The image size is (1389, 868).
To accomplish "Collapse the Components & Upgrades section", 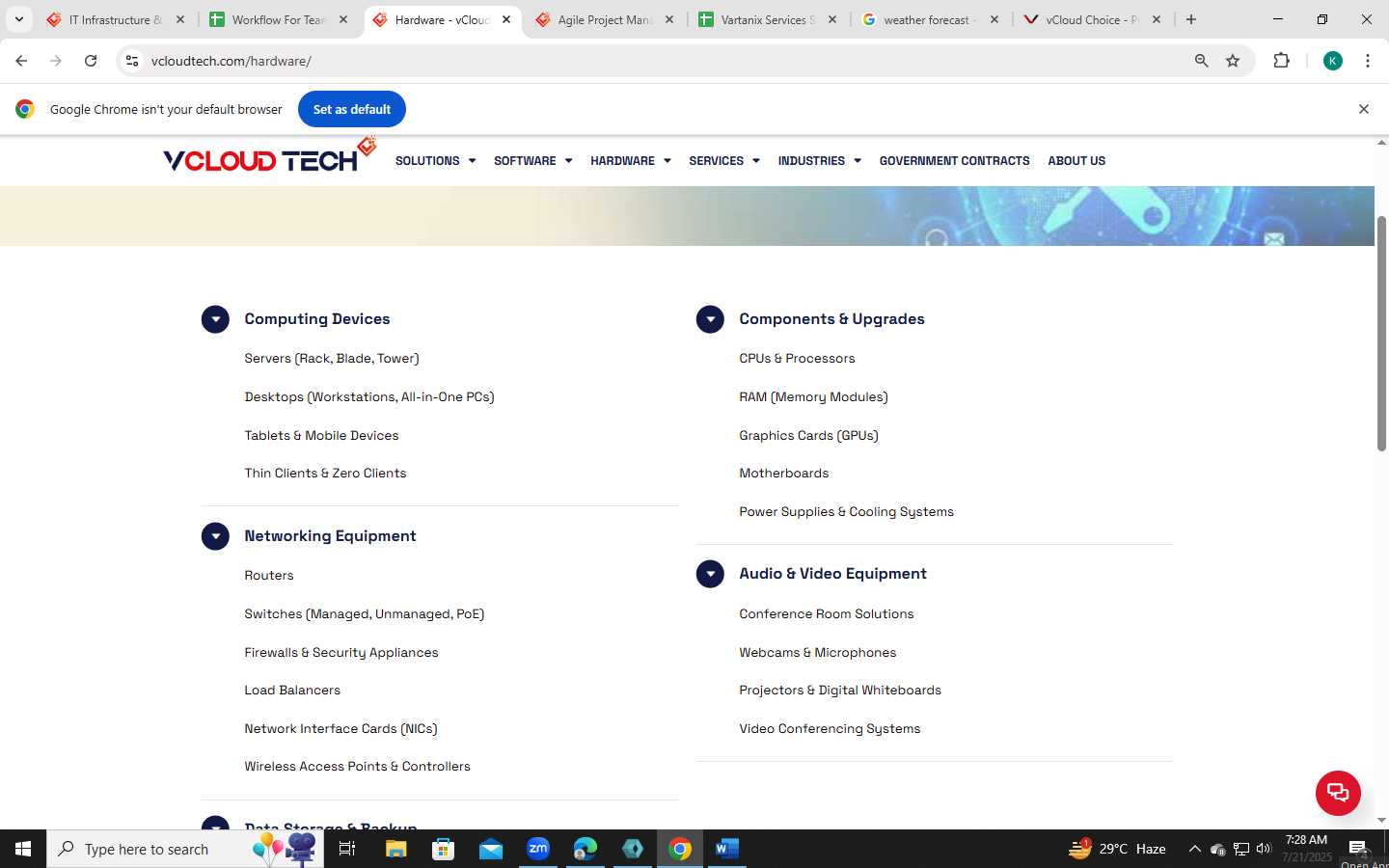I will [x=710, y=319].
